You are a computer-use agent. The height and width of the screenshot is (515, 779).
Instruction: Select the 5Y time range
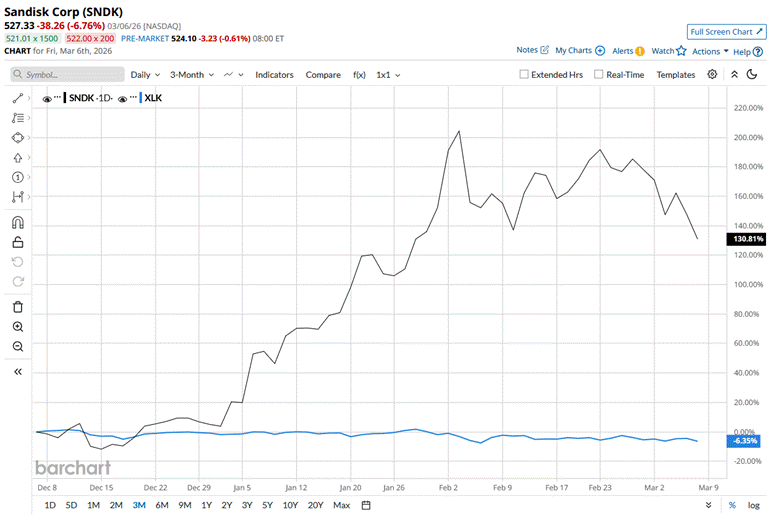tap(267, 505)
